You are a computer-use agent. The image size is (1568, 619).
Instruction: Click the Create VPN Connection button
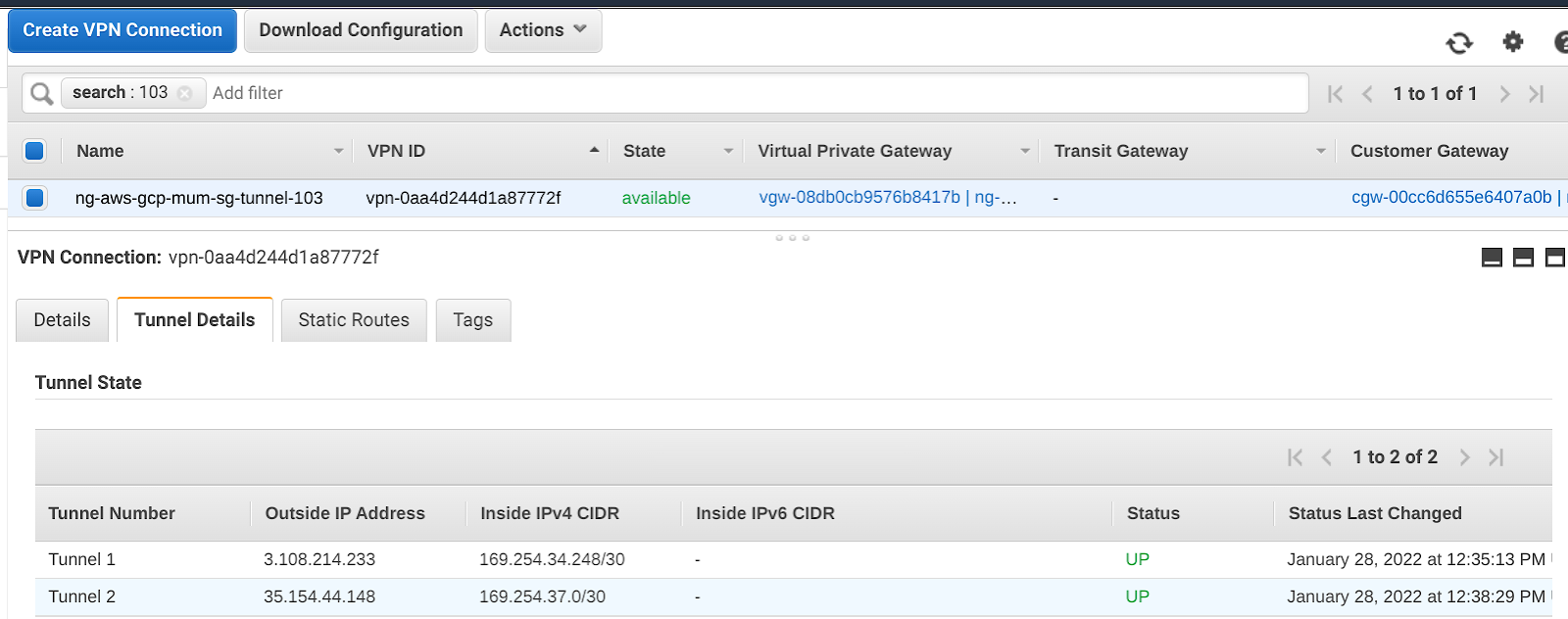122,30
